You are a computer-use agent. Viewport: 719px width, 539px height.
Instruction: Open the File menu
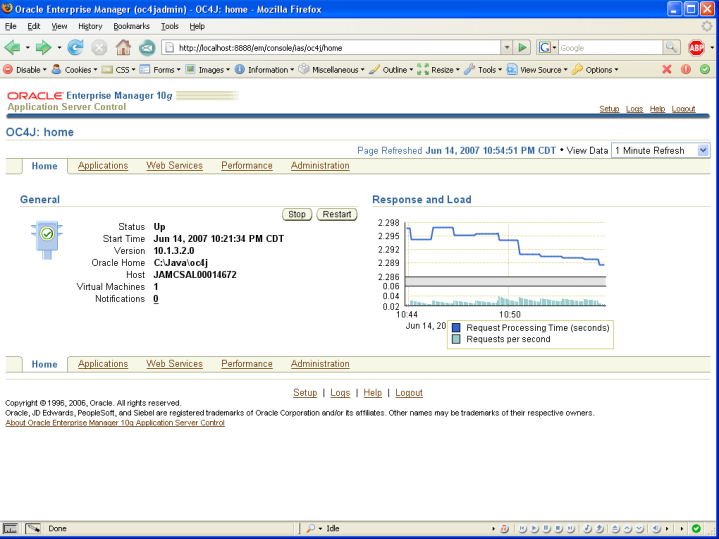(x=11, y=26)
